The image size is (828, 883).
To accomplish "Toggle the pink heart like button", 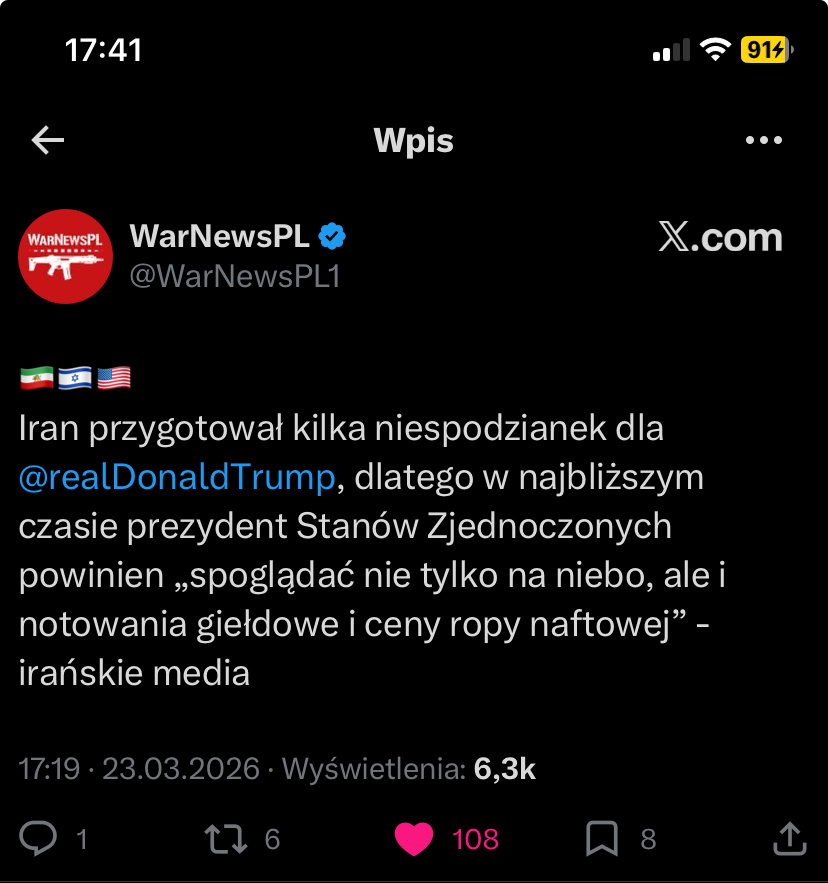I will [x=414, y=839].
